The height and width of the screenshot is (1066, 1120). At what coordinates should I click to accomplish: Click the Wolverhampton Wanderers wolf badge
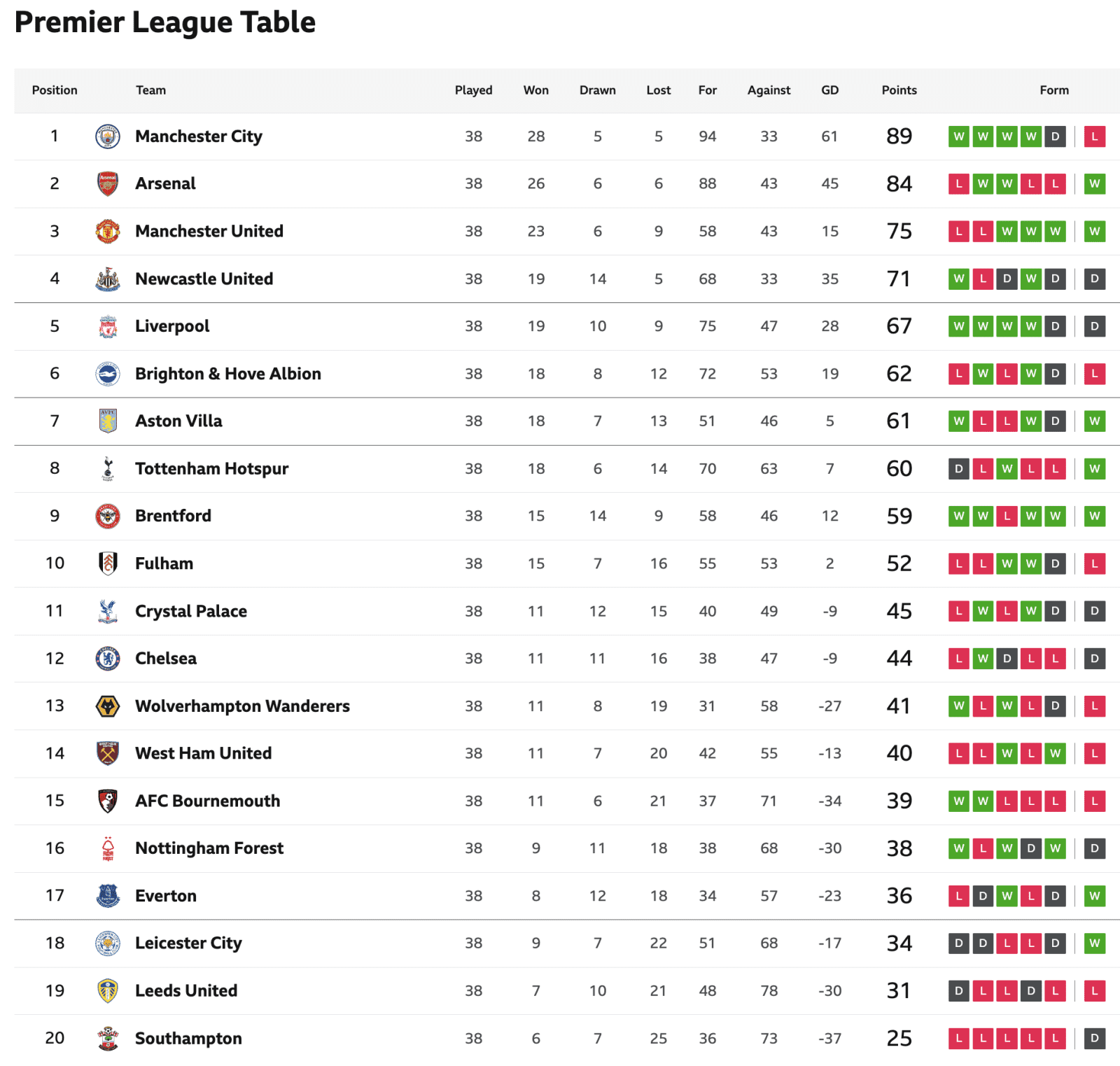click(108, 706)
